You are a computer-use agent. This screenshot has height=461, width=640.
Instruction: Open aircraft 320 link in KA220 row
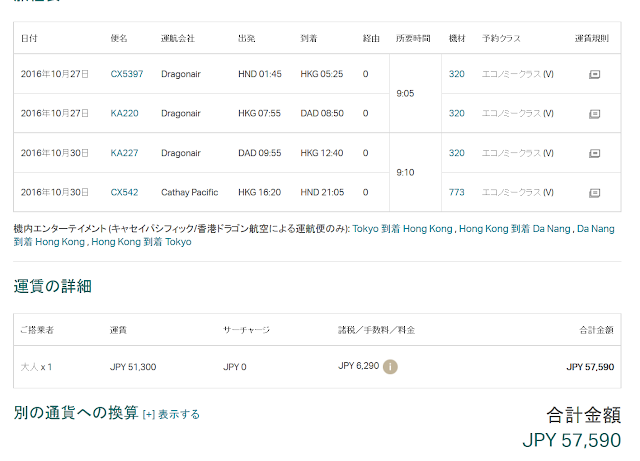tap(457, 113)
